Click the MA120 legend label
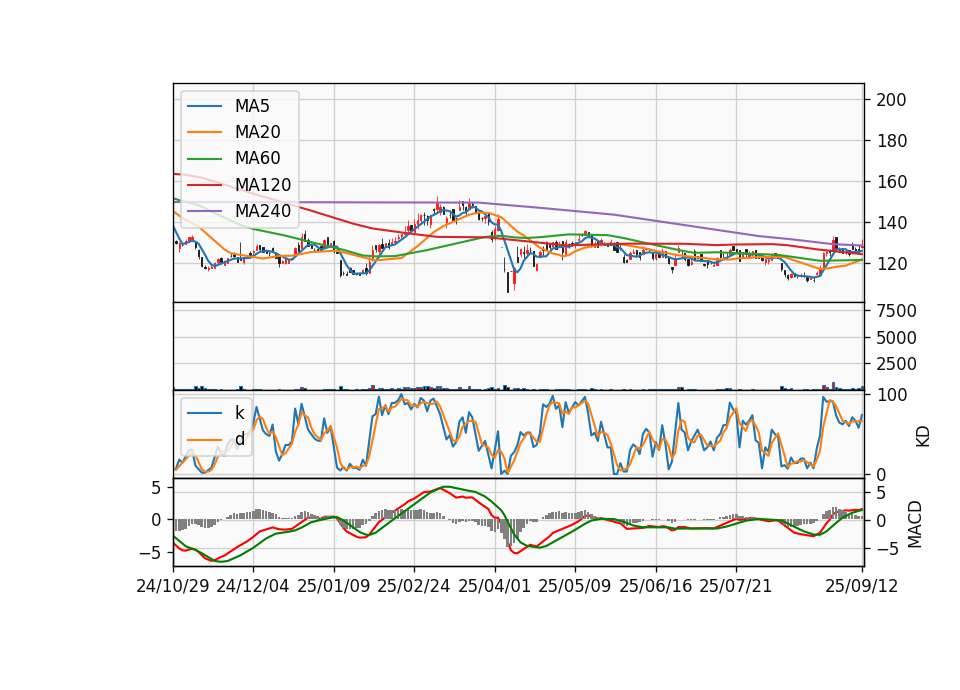Image resolution: width=960 pixels, height=690 pixels. click(x=263, y=185)
